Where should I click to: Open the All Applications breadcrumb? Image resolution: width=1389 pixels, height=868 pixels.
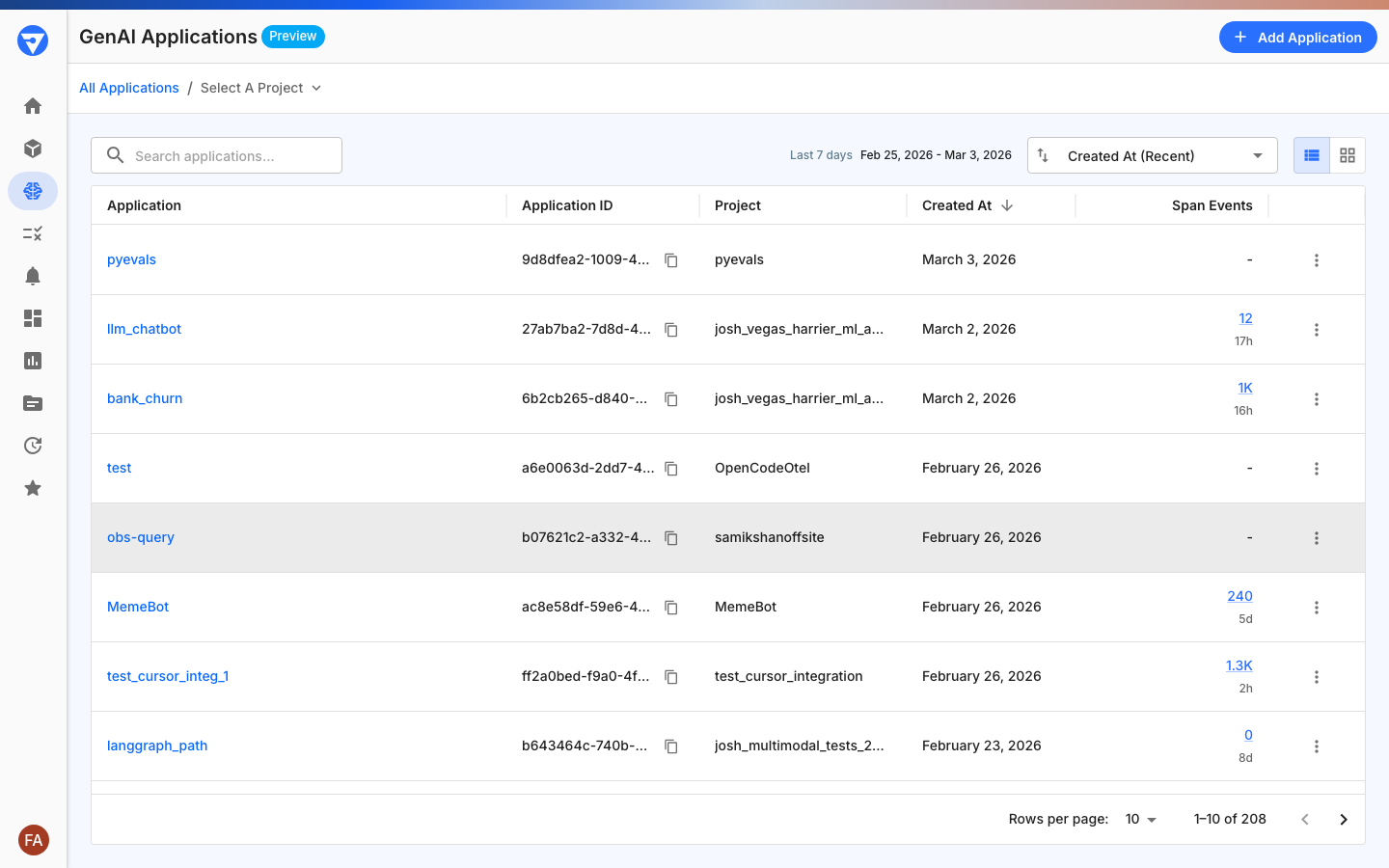pyautogui.click(x=129, y=88)
